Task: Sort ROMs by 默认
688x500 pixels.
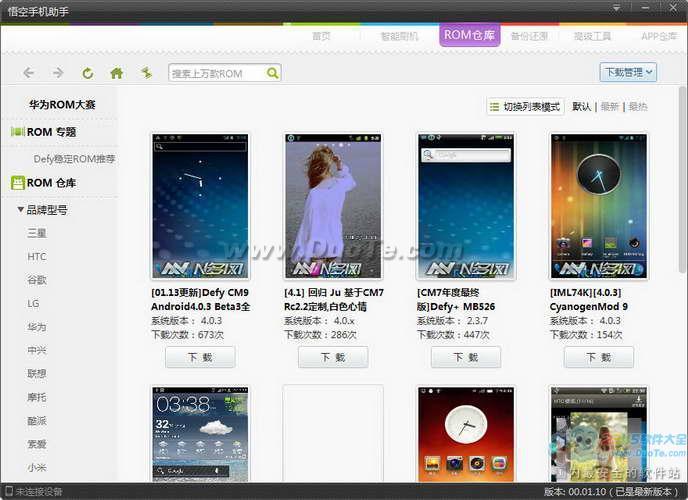Action: (x=581, y=107)
